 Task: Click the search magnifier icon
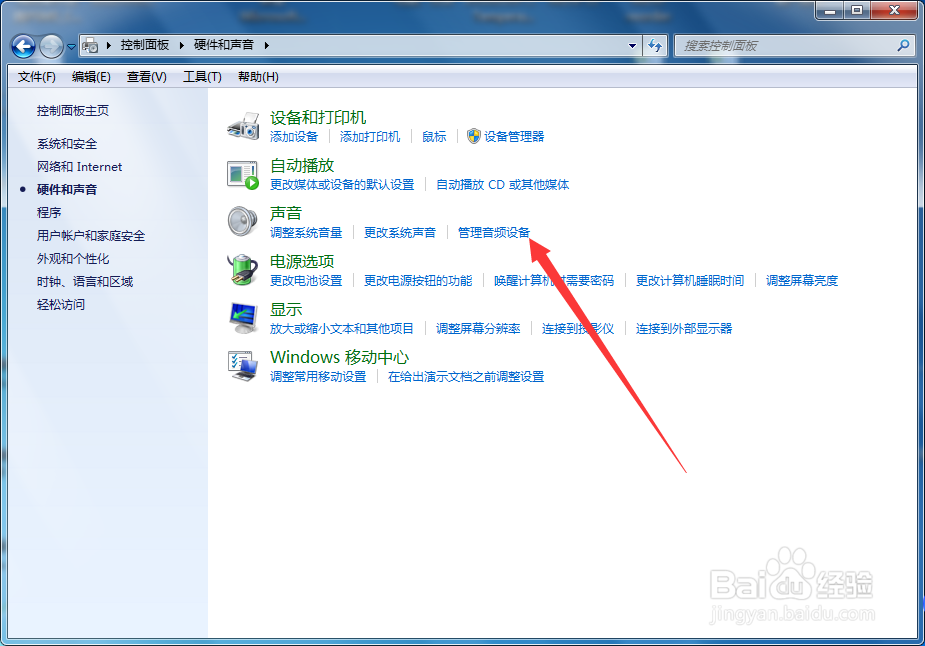coord(903,45)
